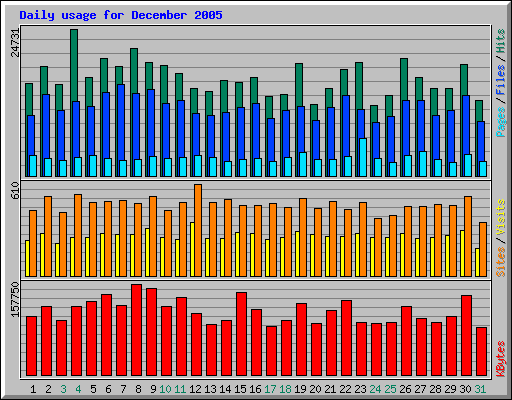Click the orange visits bar for day 12

(198, 230)
